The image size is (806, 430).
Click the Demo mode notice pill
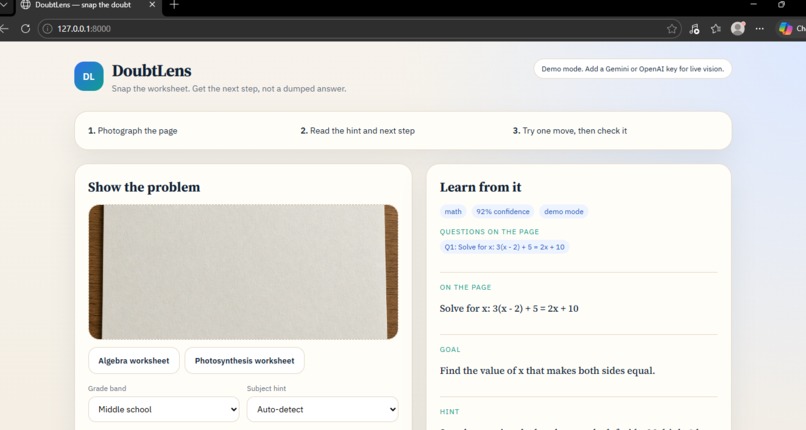[x=632, y=69]
